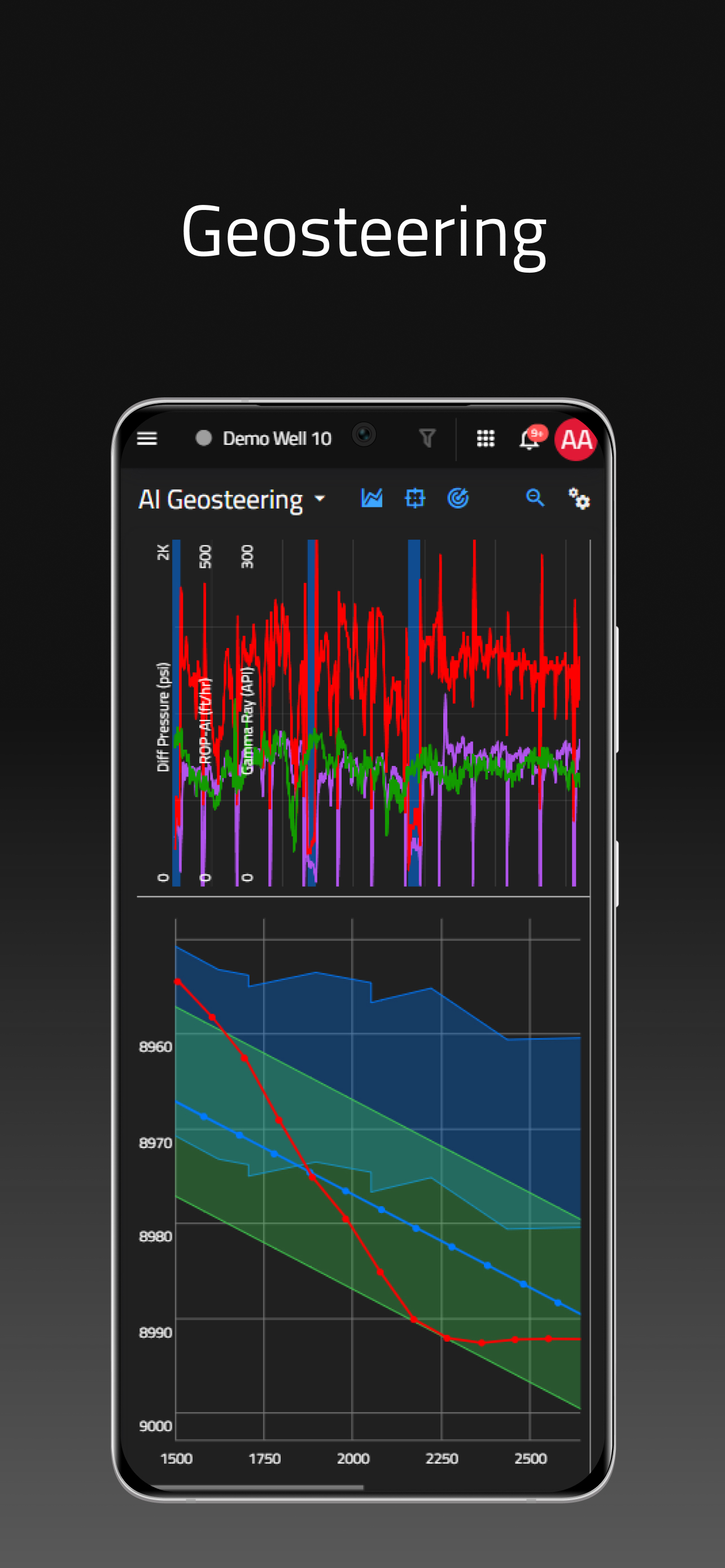This screenshot has height=1568, width=725.
Task: Open the gears settings icon
Action: (579, 498)
